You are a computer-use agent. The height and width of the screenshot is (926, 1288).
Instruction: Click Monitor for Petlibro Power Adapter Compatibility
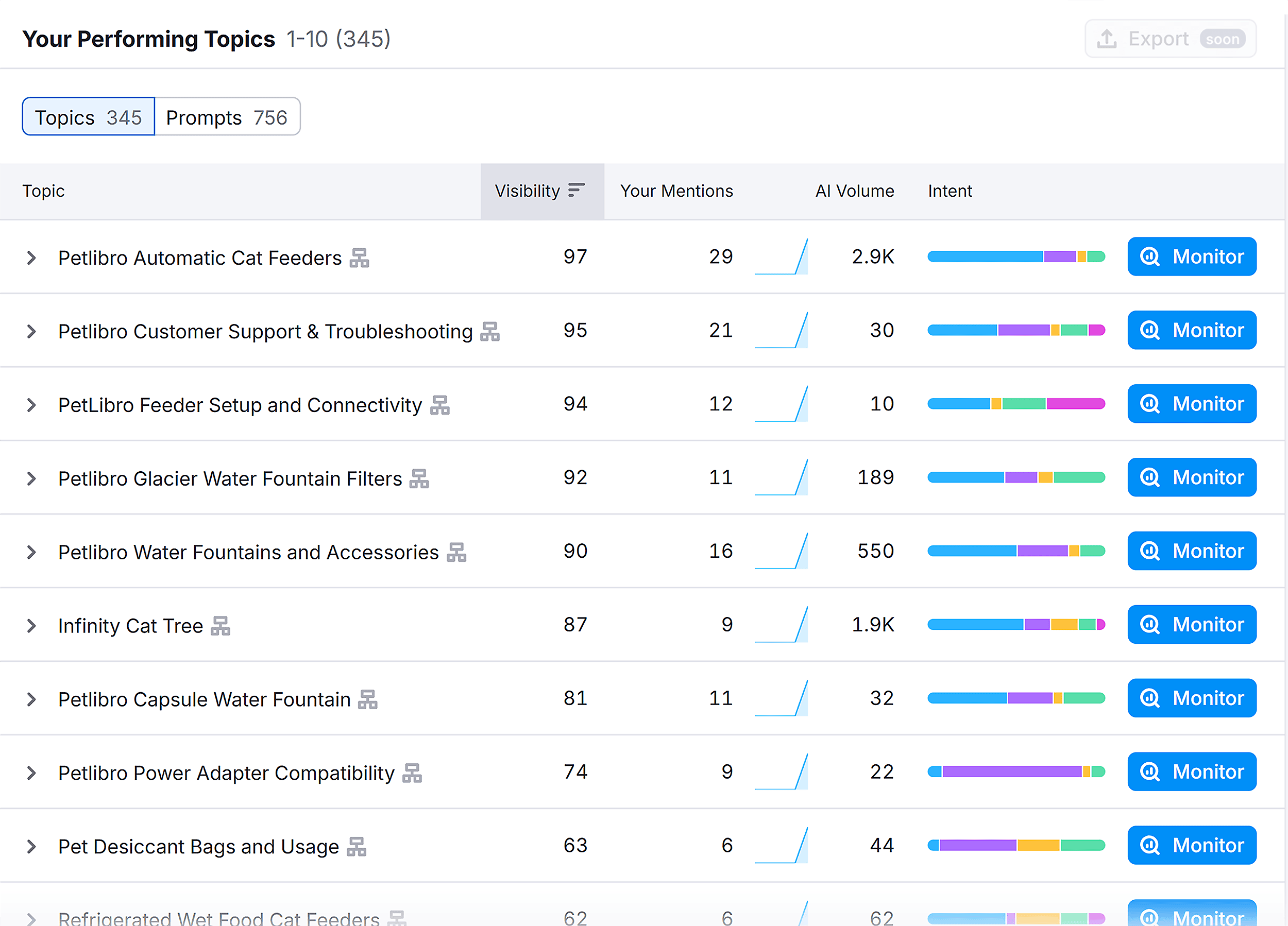1192,771
